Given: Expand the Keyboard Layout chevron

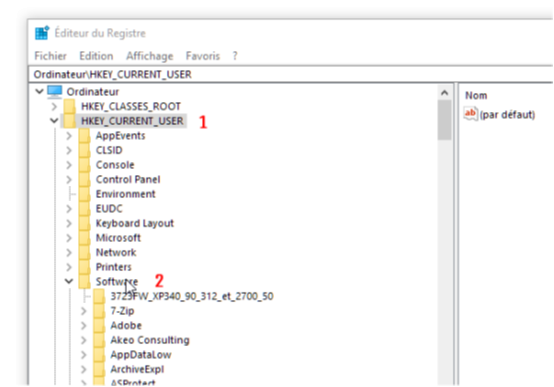Looking at the screenshot, I should pyautogui.click(x=69, y=223).
